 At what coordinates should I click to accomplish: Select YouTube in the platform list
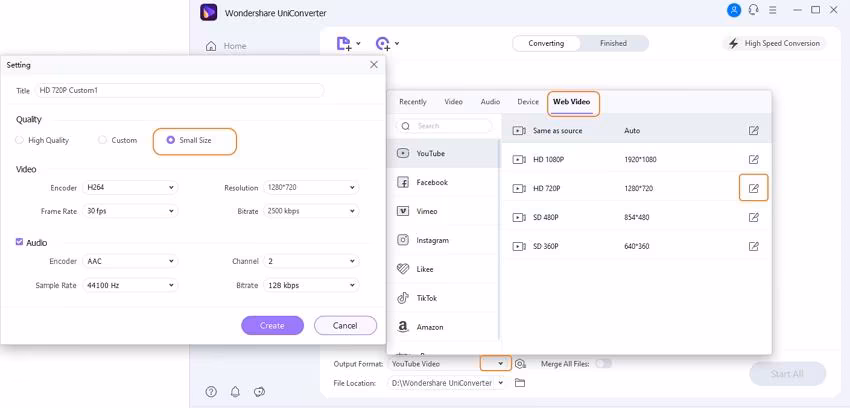click(445, 153)
